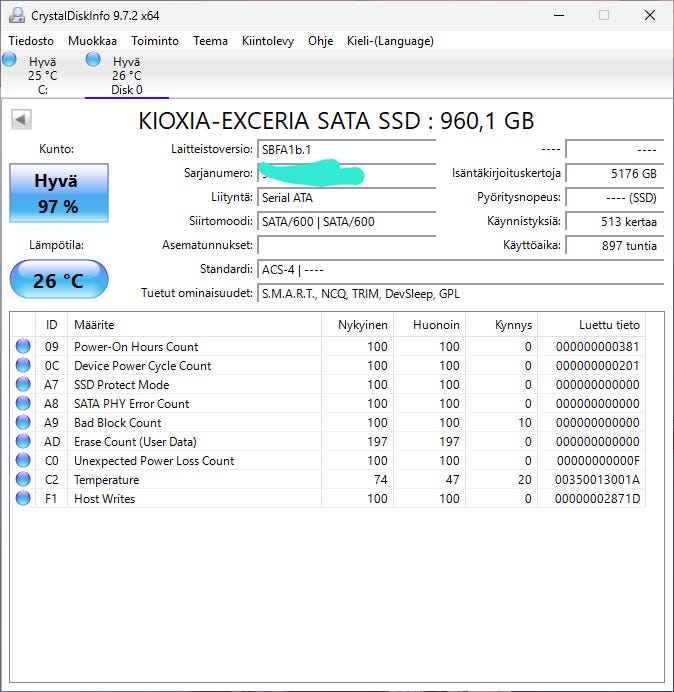
Task: Click the Isäntäkirjoituskertoja value 5176 GB
Action: pos(614,173)
